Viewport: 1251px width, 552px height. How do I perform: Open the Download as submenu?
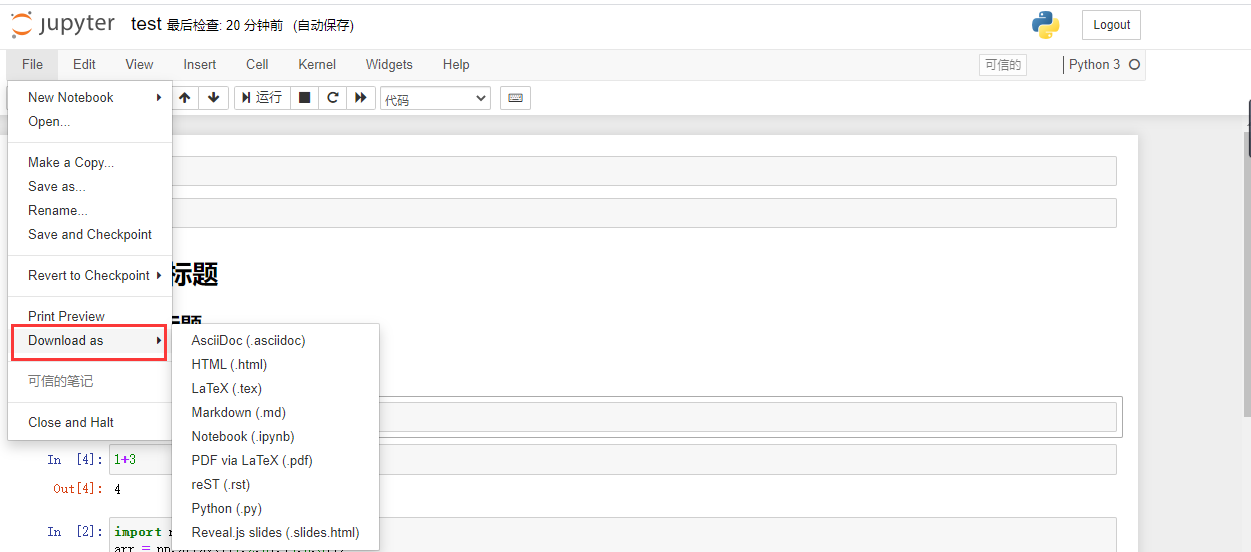(x=89, y=340)
